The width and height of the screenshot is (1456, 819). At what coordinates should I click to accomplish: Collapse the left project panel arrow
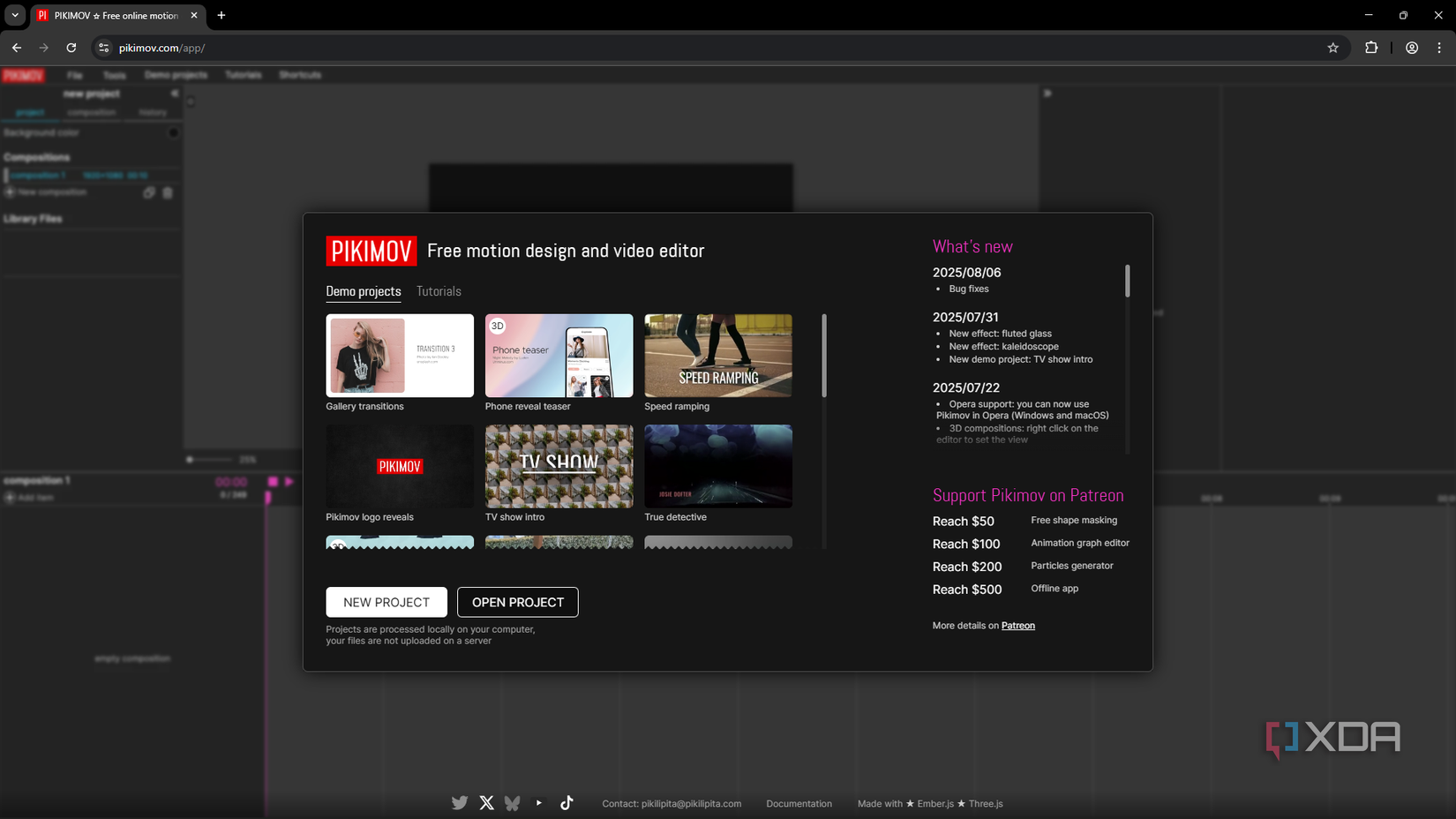[x=175, y=94]
